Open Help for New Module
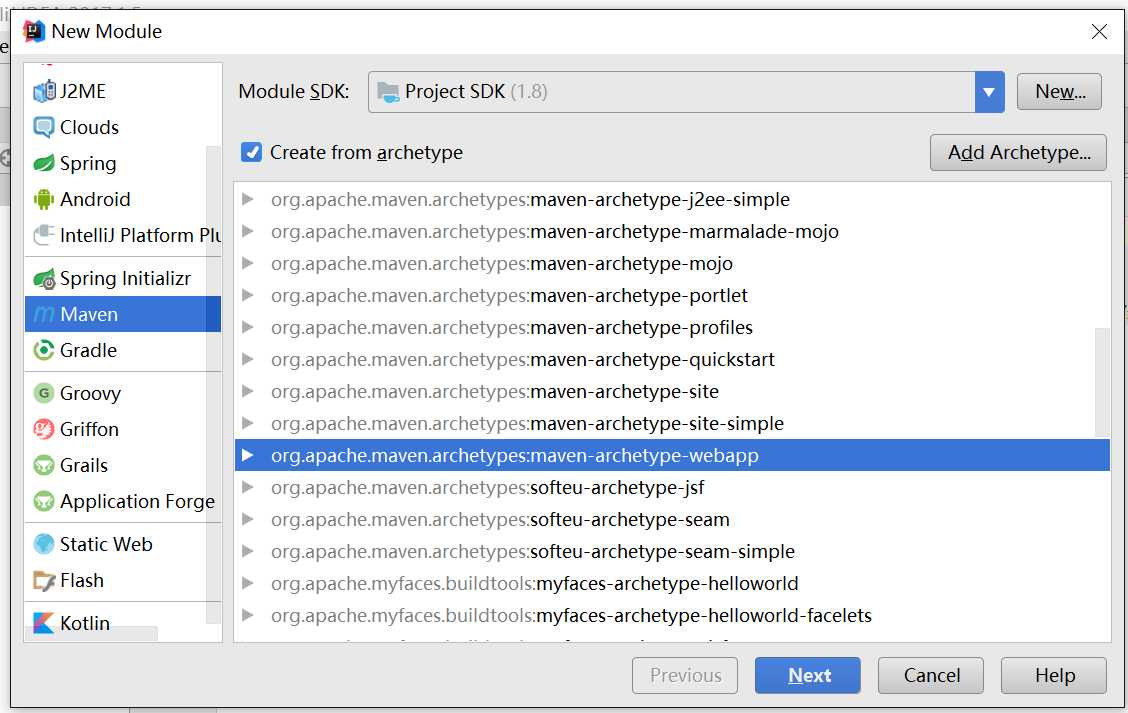 pos(1054,675)
